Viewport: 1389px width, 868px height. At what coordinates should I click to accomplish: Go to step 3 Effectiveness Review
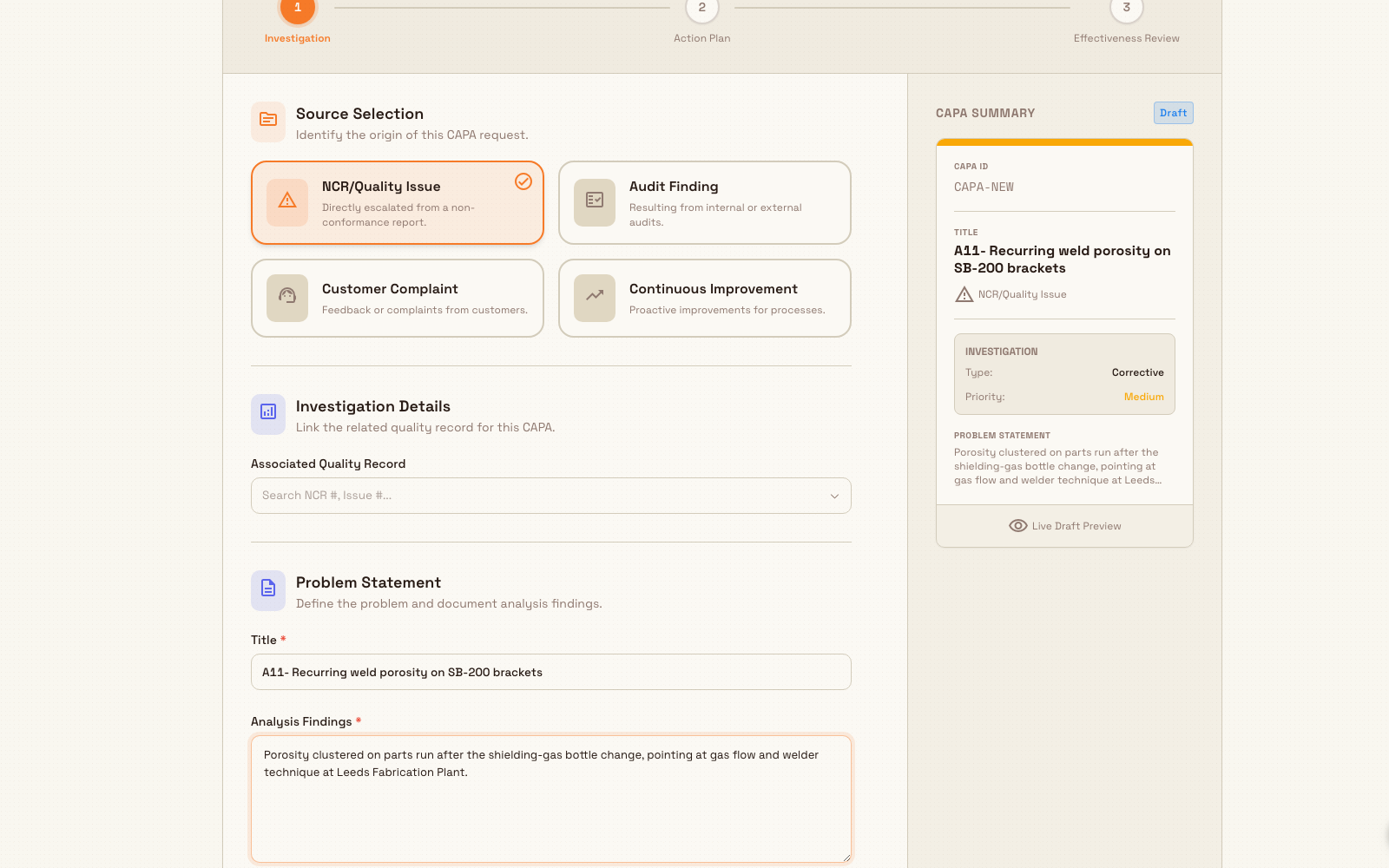click(1127, 9)
